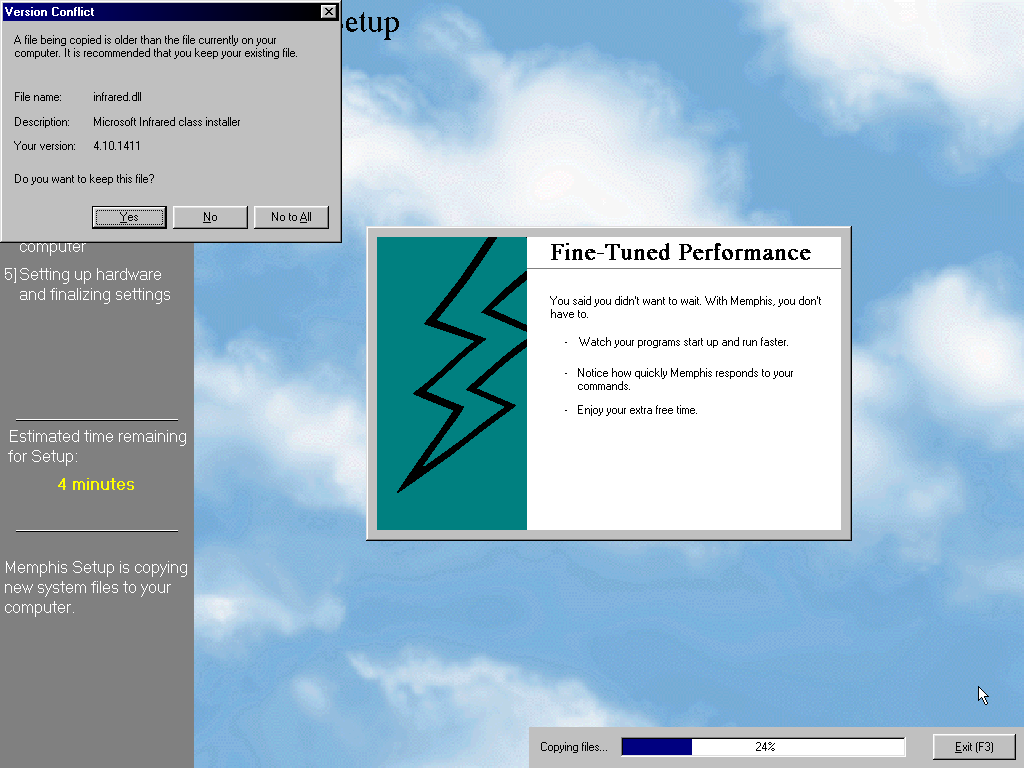The image size is (1024, 768).
Task: Click the Copying files progress bar
Action: pos(763,746)
